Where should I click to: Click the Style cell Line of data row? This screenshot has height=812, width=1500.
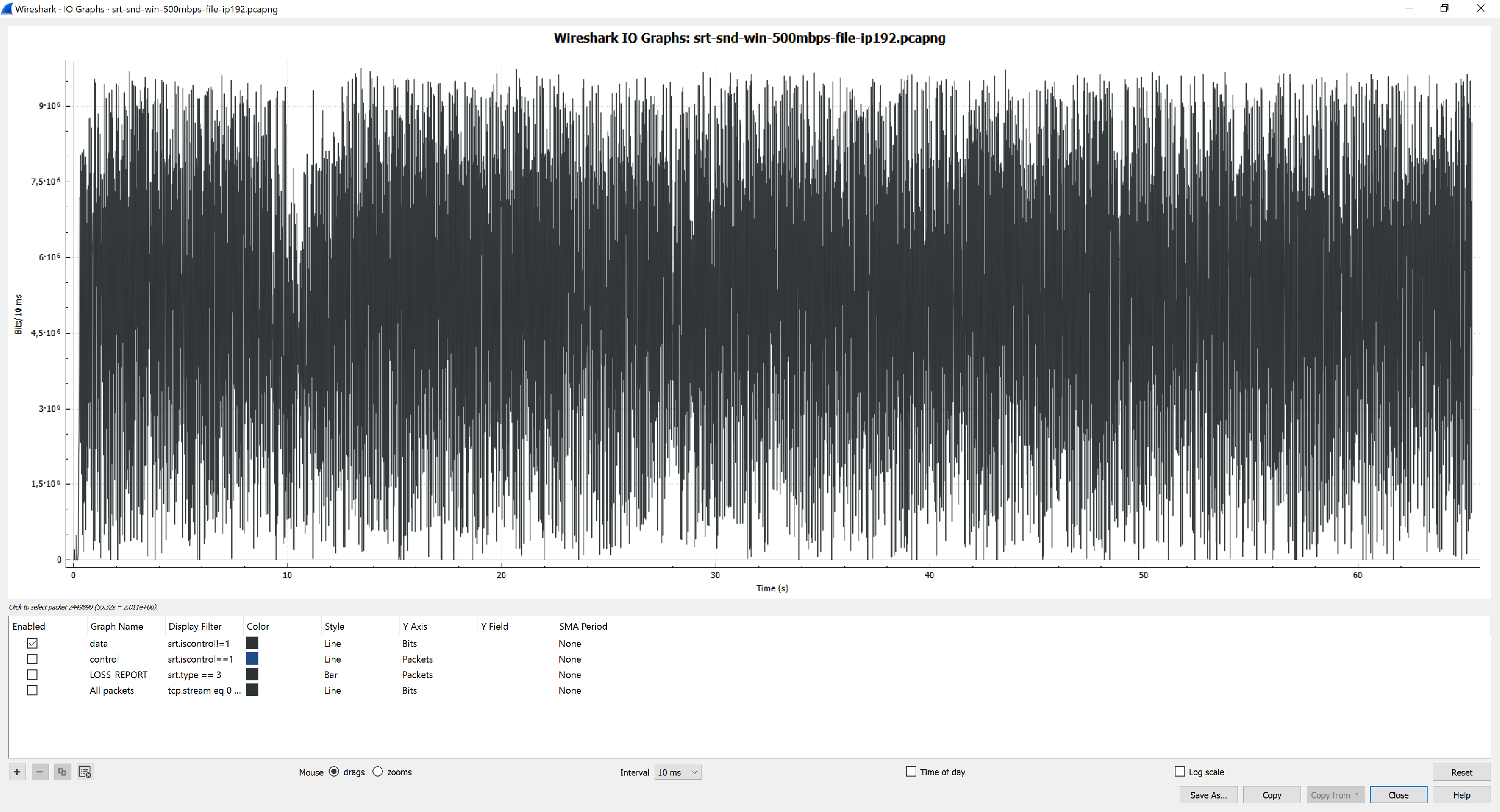(332, 643)
